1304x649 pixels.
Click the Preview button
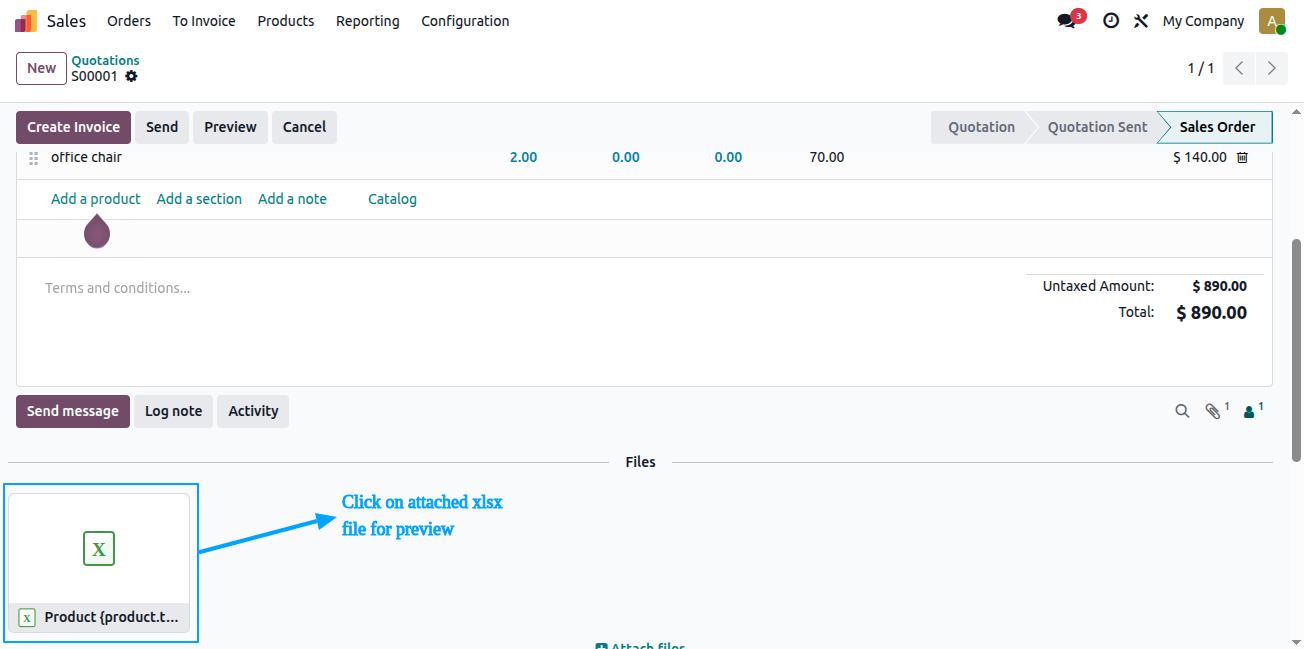pos(231,127)
